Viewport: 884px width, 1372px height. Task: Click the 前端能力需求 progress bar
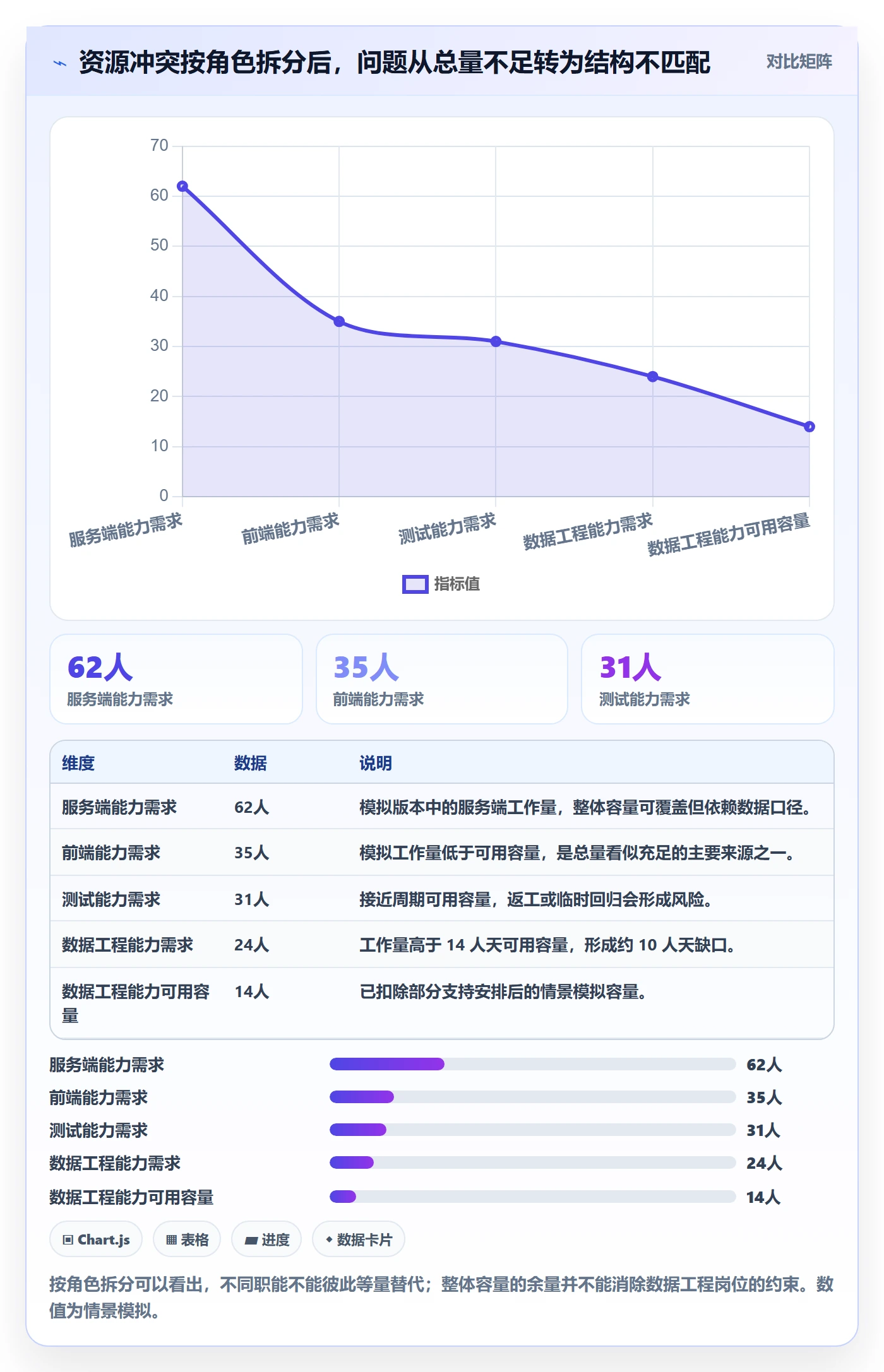click(532, 1097)
